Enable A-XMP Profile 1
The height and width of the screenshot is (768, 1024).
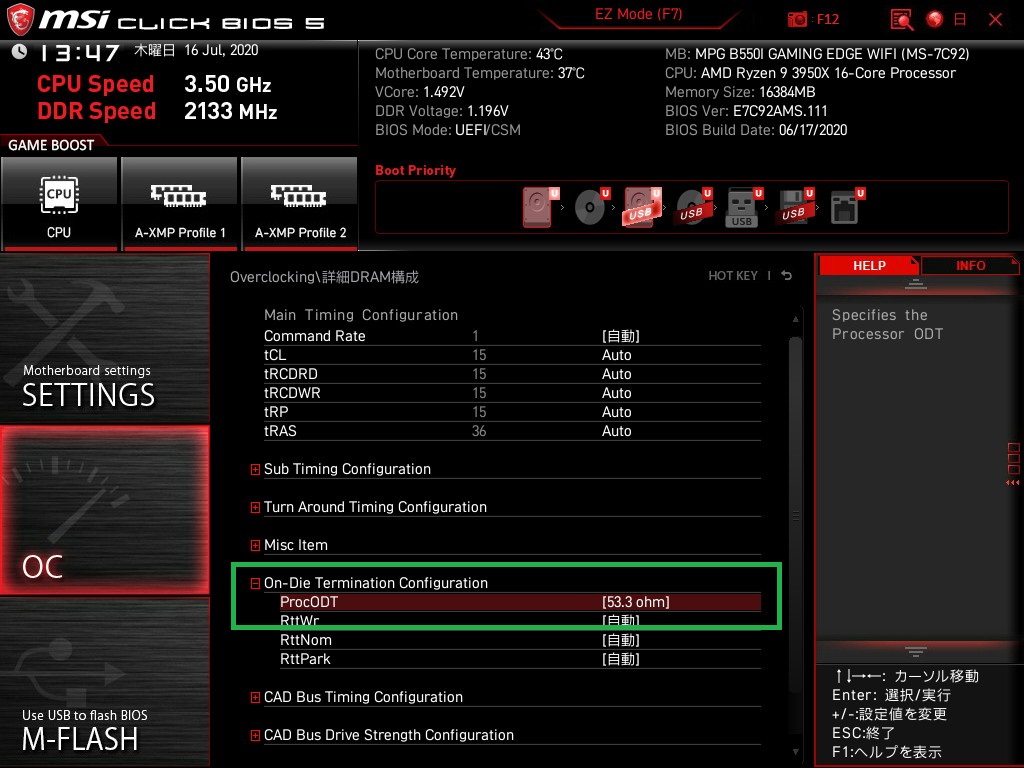pos(180,203)
